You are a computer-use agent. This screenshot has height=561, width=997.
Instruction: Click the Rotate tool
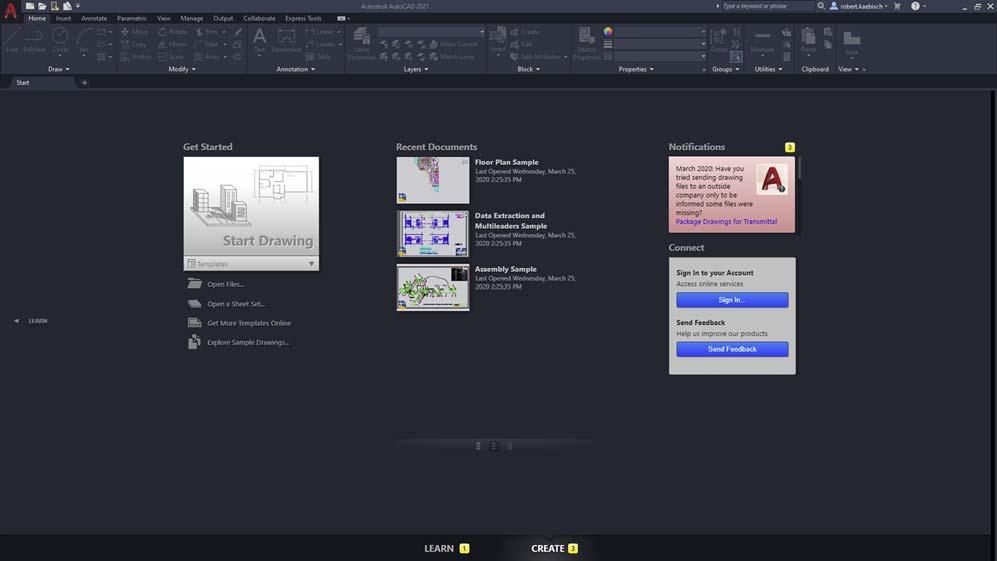click(x=172, y=31)
